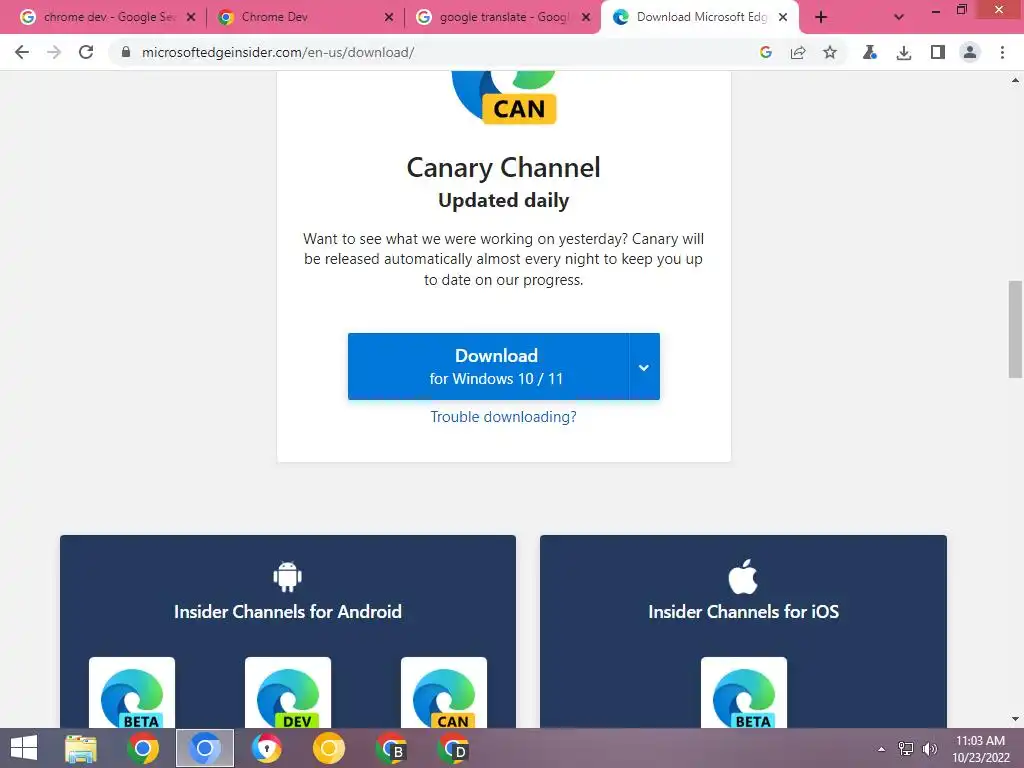The image size is (1024, 768).
Task: Show hidden system tray icons
Action: tap(881, 749)
